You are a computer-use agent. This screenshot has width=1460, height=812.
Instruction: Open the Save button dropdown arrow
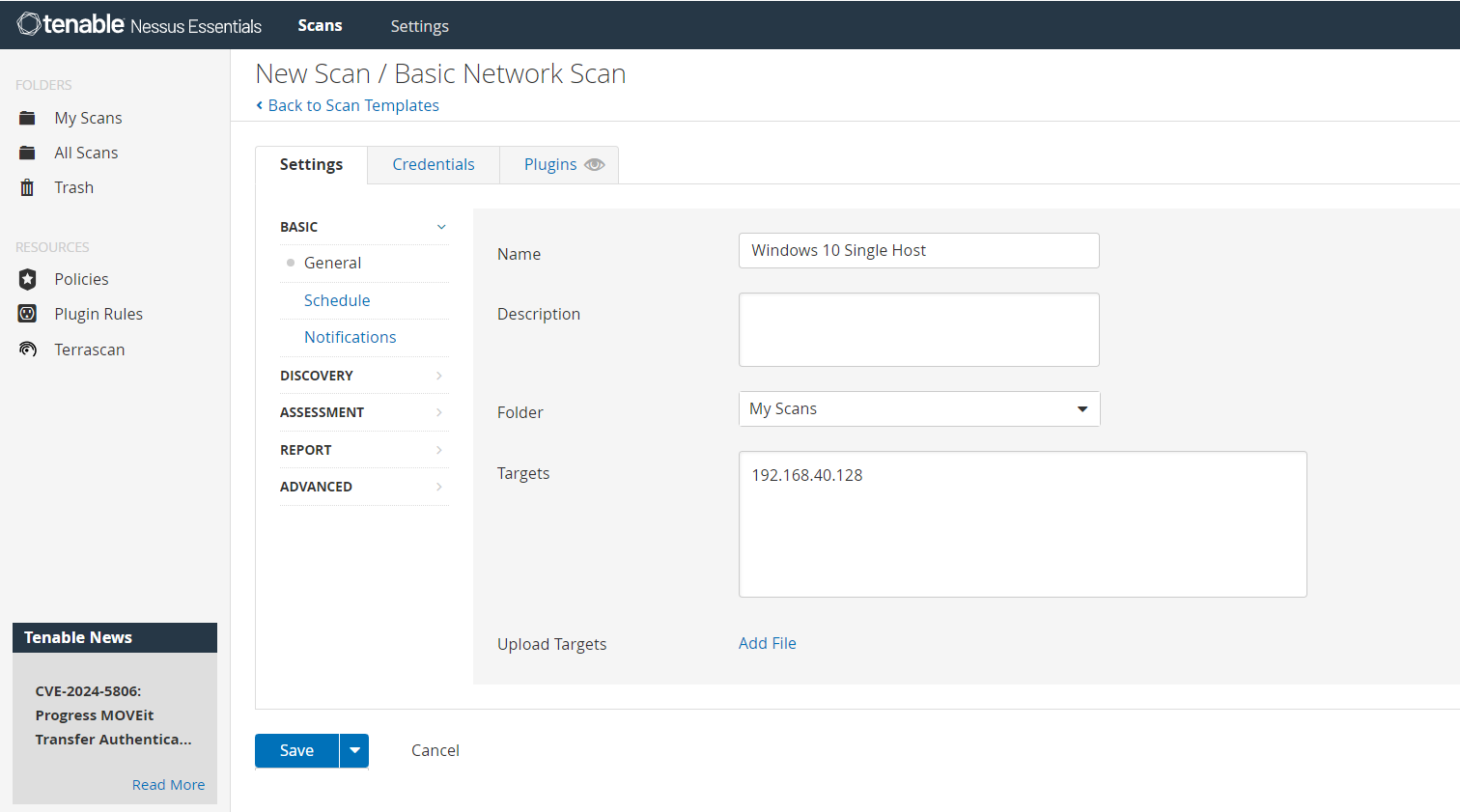pyautogui.click(x=354, y=750)
